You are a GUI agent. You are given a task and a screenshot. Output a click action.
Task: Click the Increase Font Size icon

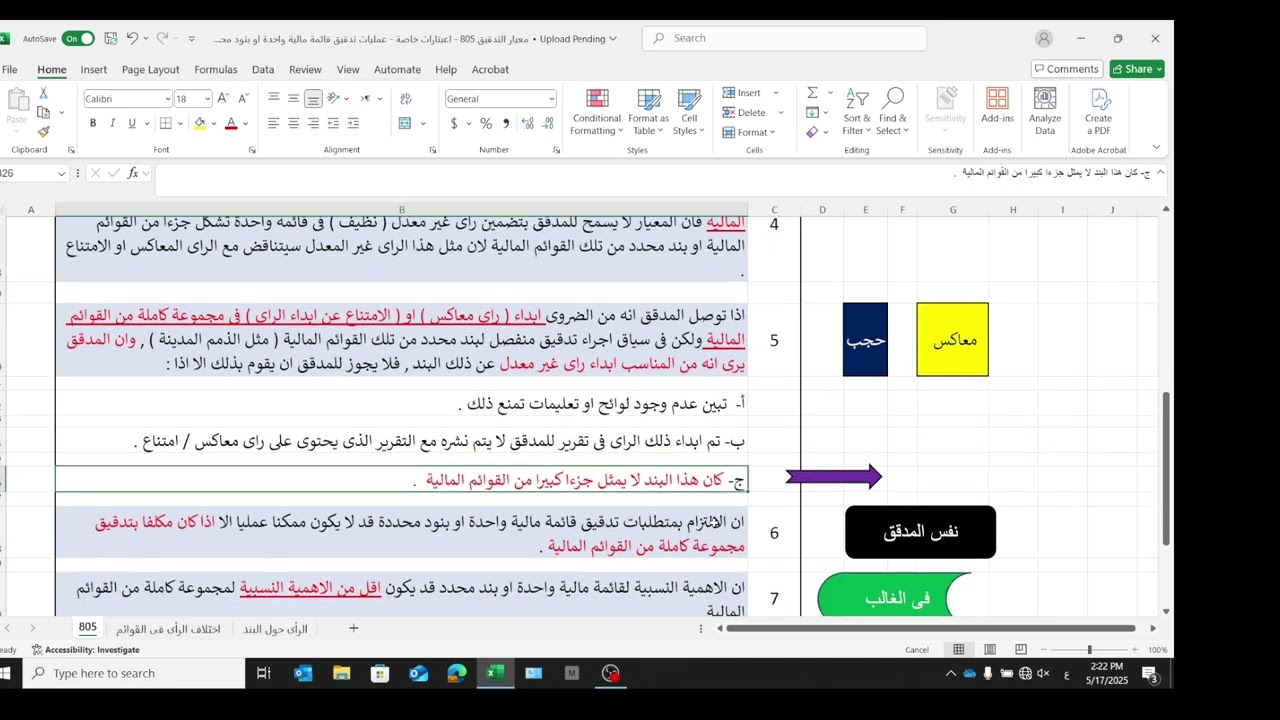coord(223,98)
